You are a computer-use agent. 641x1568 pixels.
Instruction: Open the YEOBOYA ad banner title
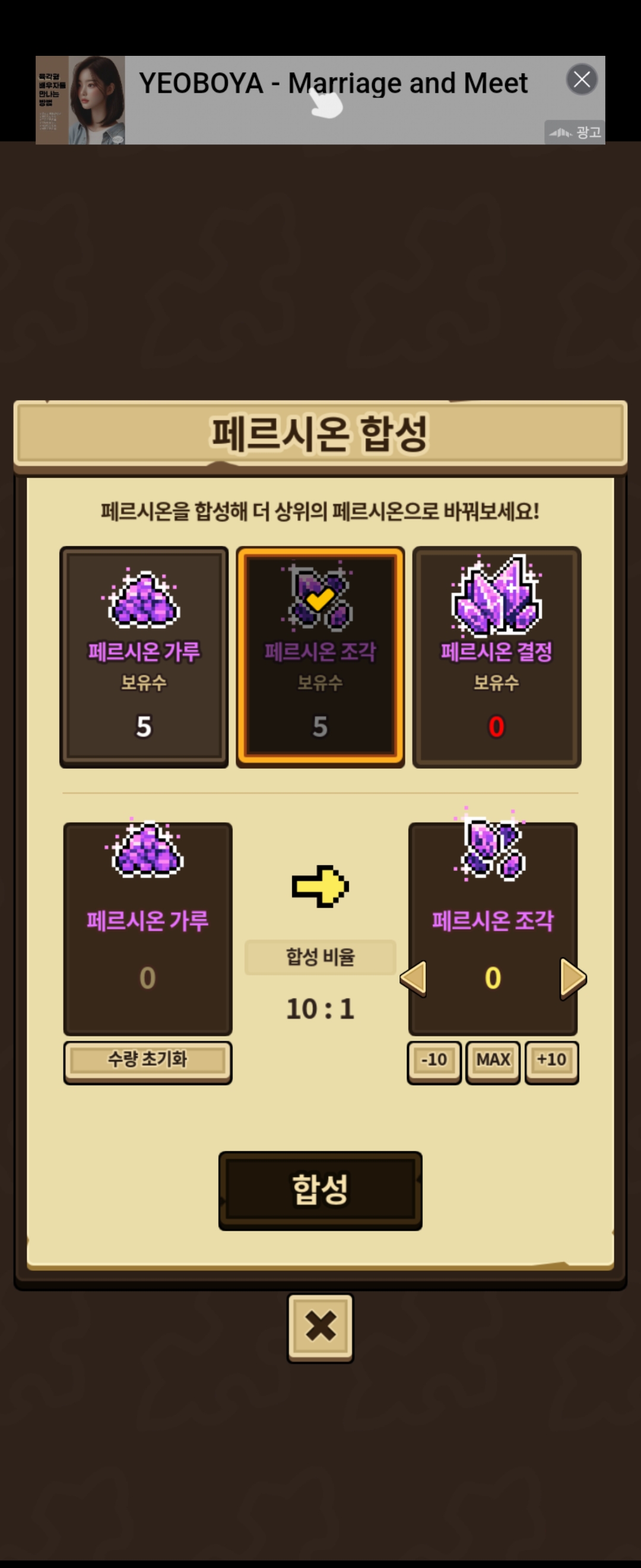tap(334, 83)
